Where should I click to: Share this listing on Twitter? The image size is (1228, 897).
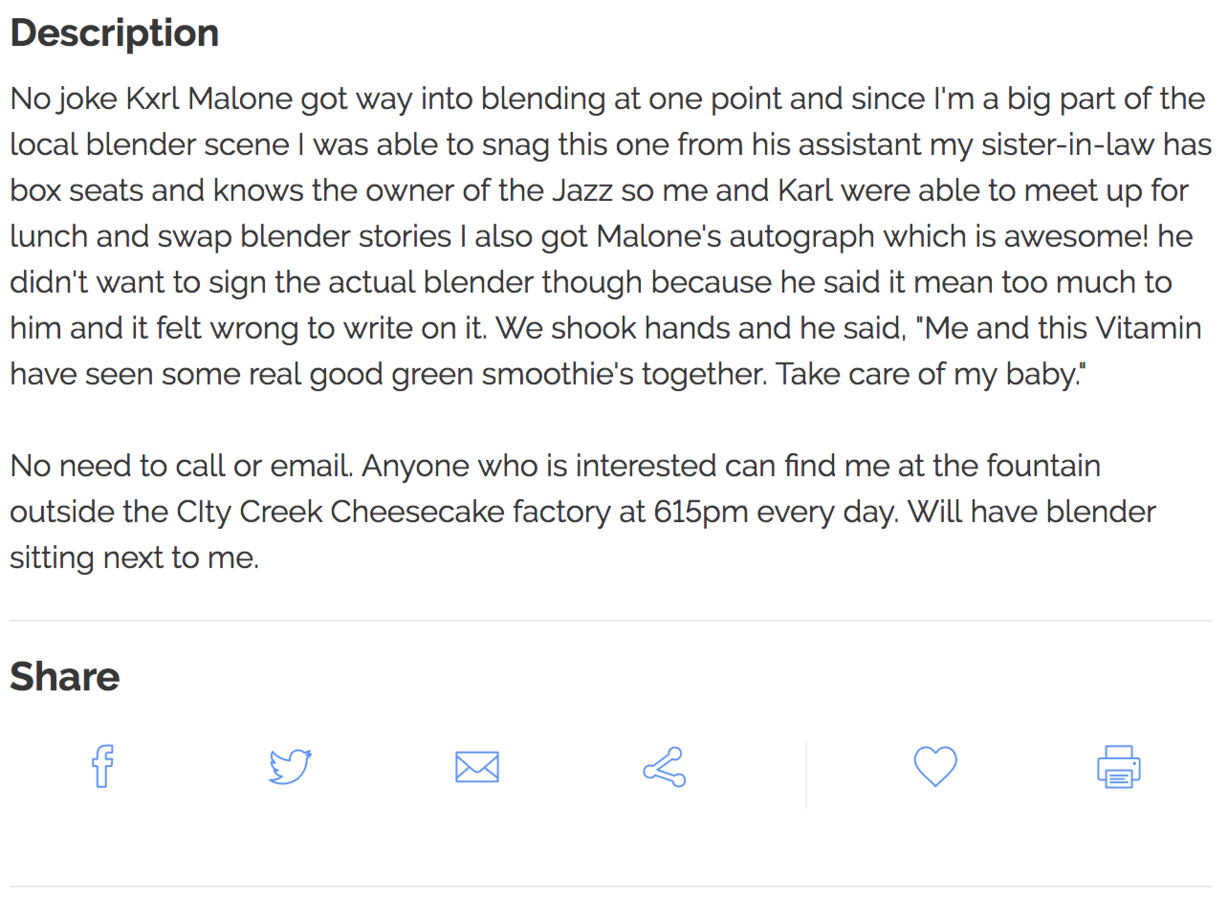290,767
